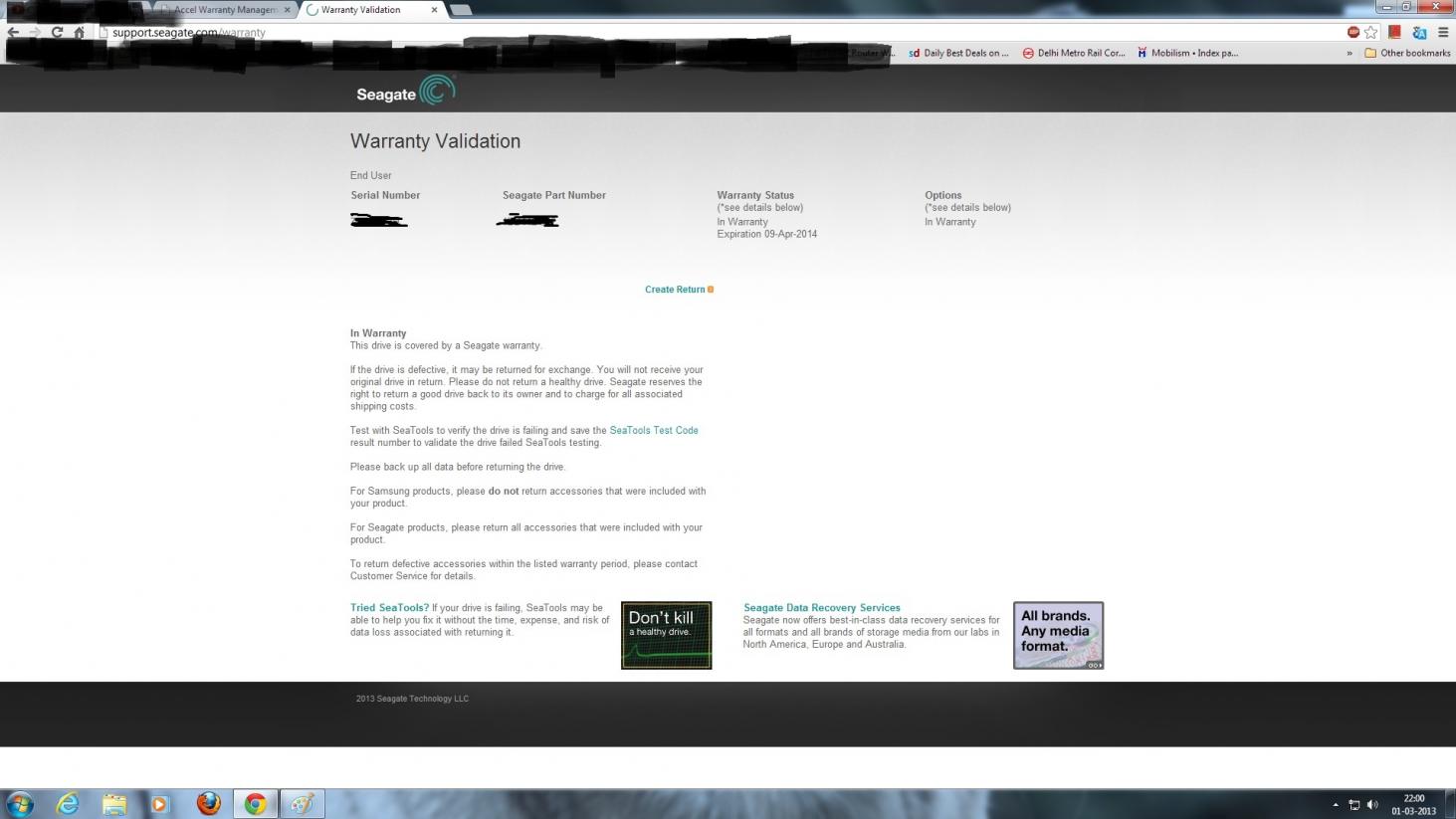
Task: Close the Warranty Validation tab
Action: coord(434,10)
